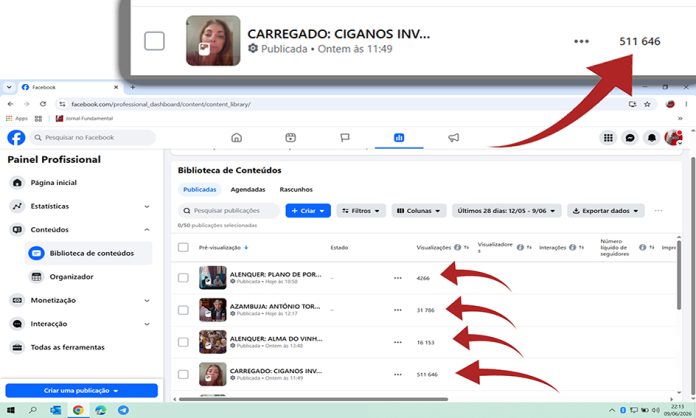
Task: Open the account profile picture menu
Action: 673,138
